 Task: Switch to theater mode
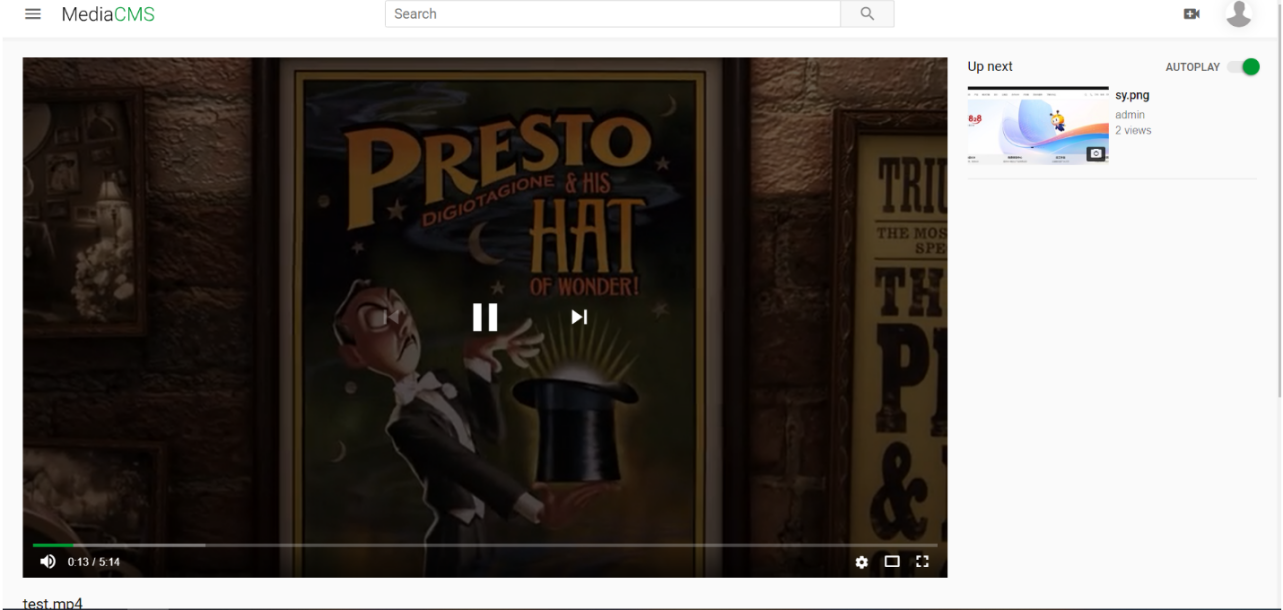click(x=892, y=562)
